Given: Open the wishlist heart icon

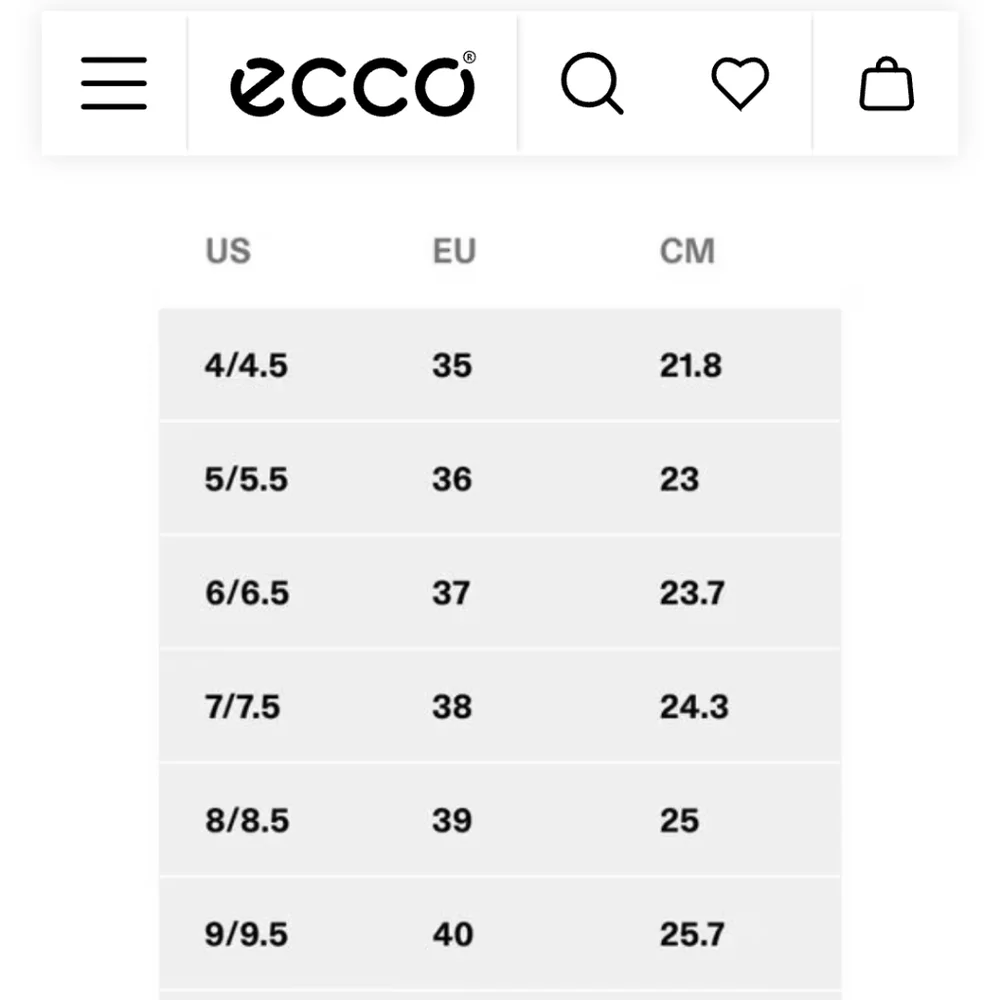Looking at the screenshot, I should 740,83.
